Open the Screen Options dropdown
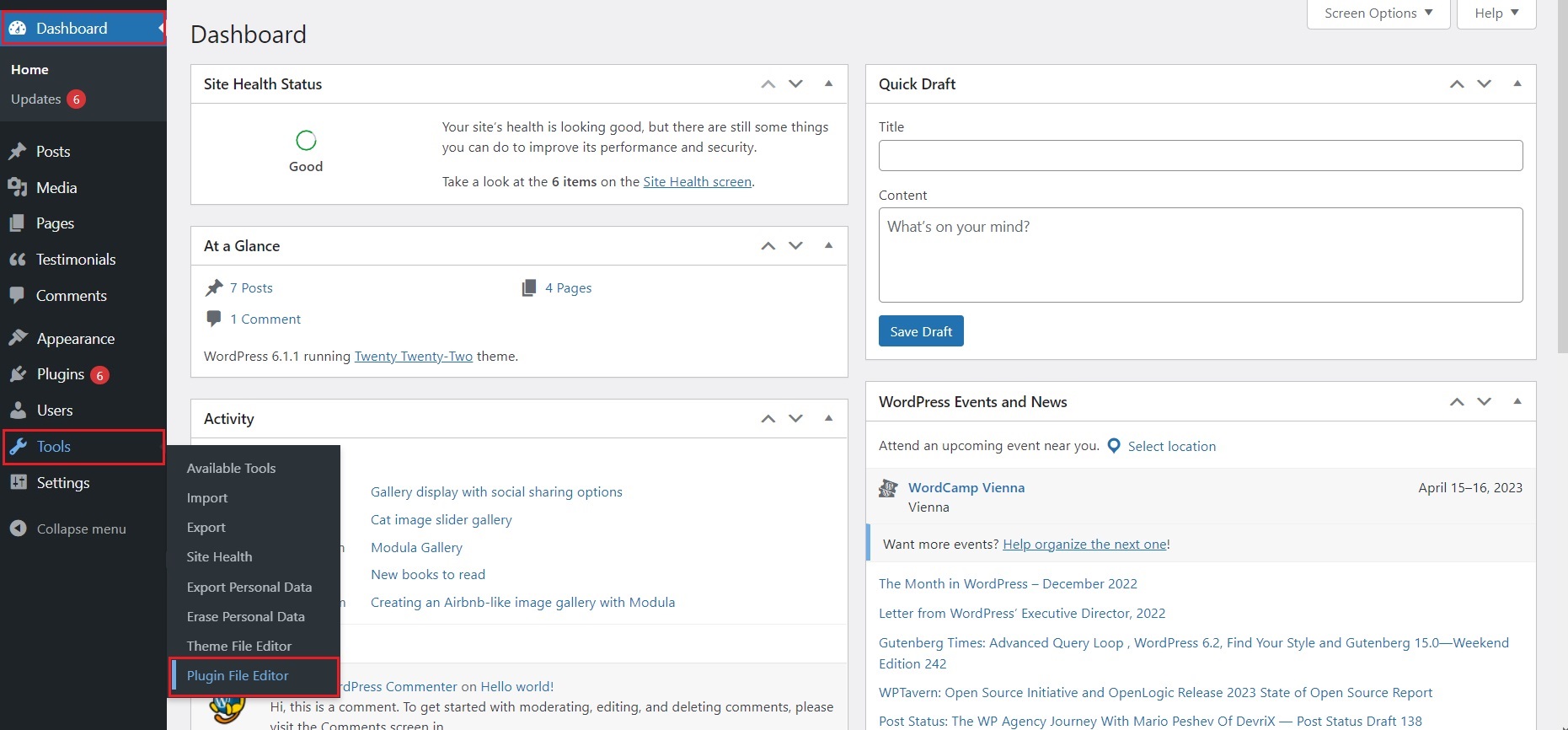This screenshot has height=730, width=1568. coord(1378,13)
